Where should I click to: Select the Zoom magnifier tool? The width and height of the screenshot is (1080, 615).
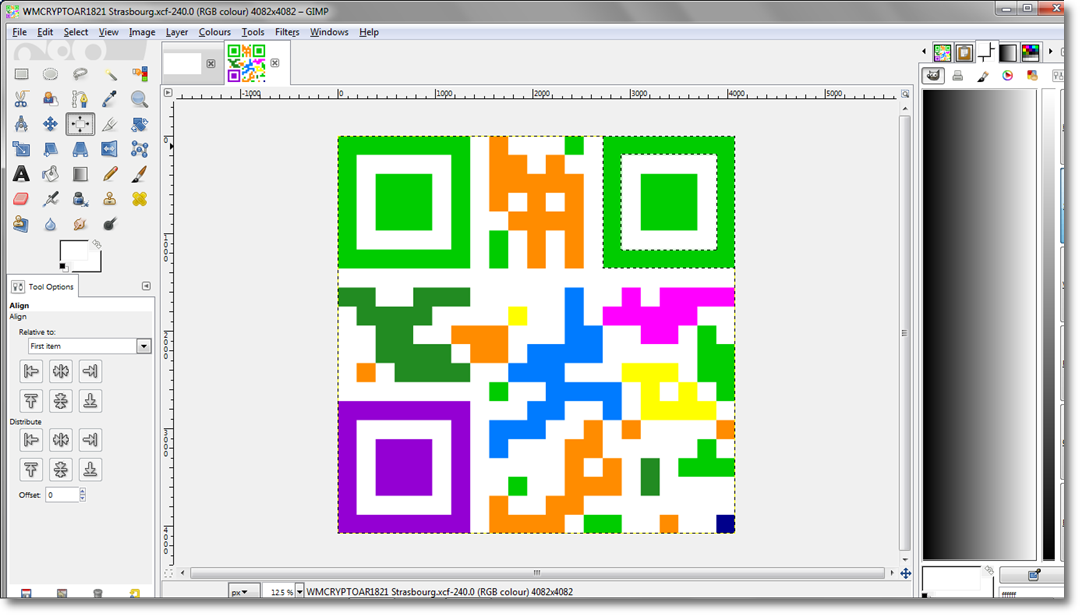pos(139,99)
